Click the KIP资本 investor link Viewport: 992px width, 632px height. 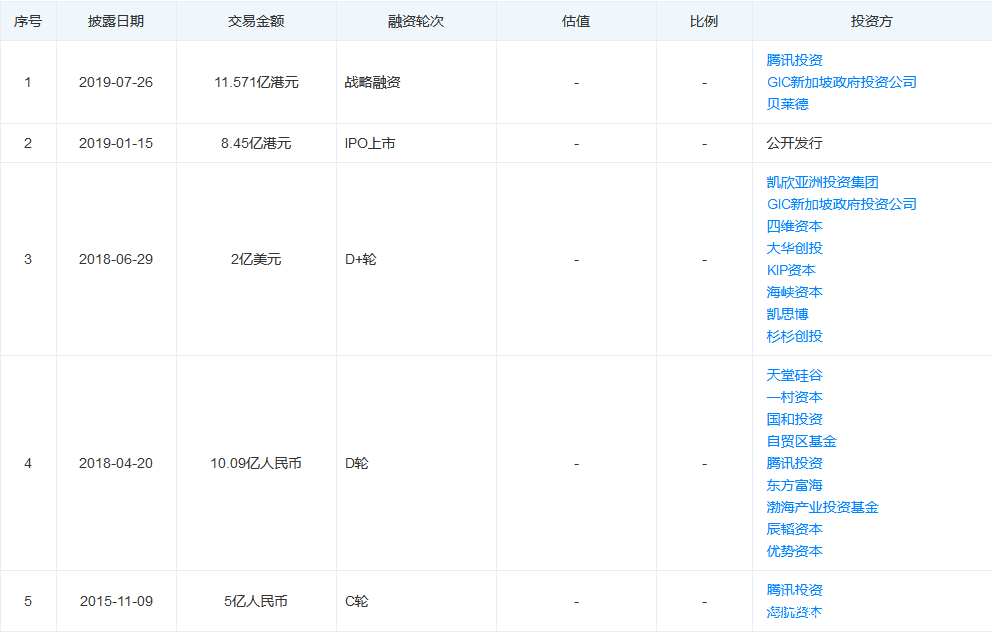791,270
